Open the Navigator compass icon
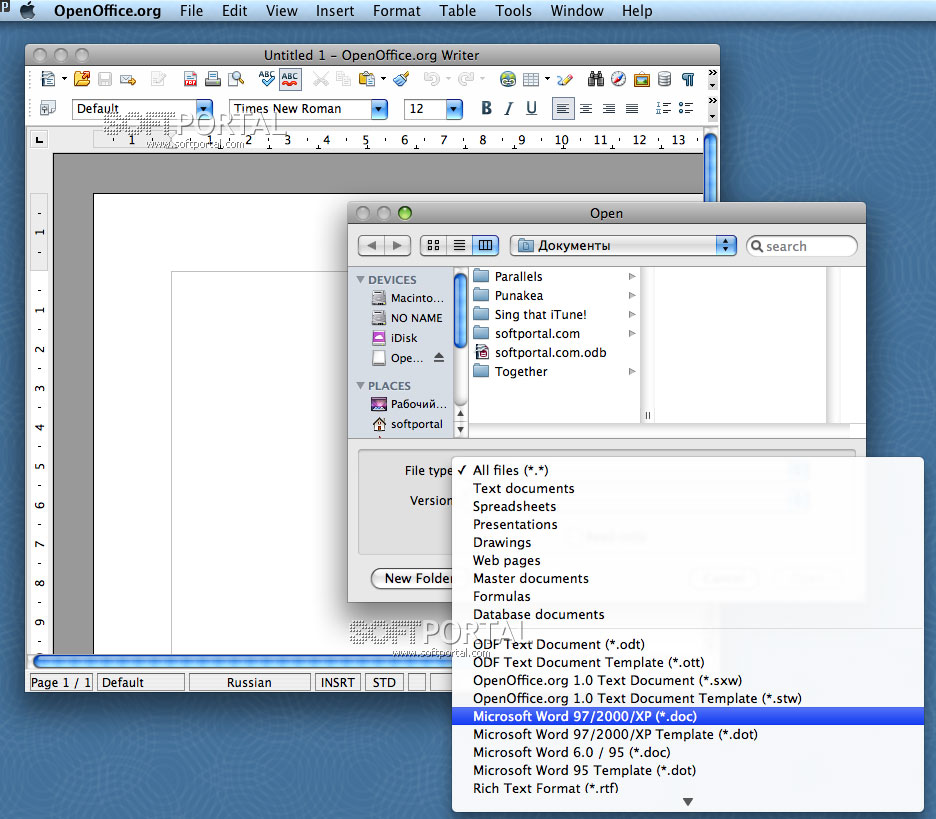936x819 pixels. point(618,79)
